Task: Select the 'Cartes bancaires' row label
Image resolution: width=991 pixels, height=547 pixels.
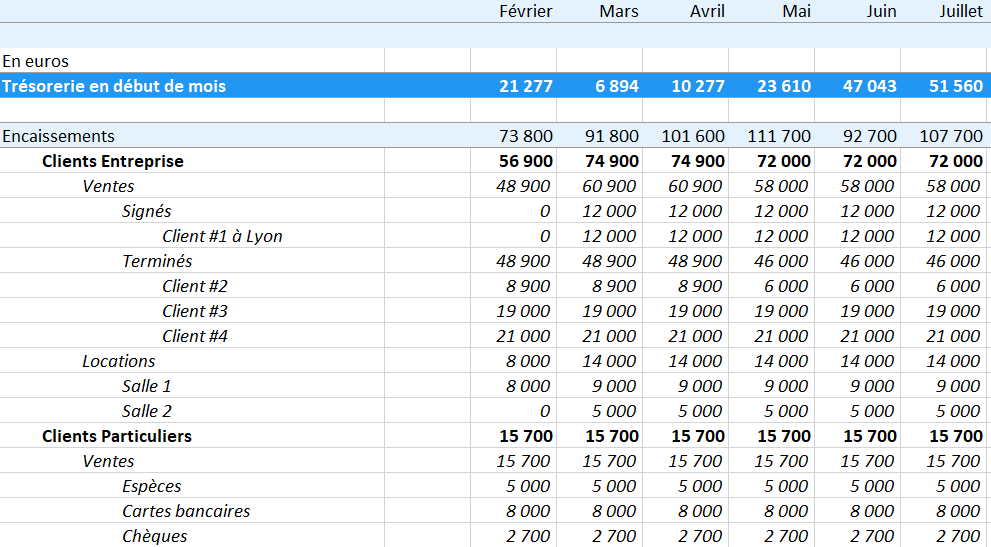Action: tap(186, 511)
